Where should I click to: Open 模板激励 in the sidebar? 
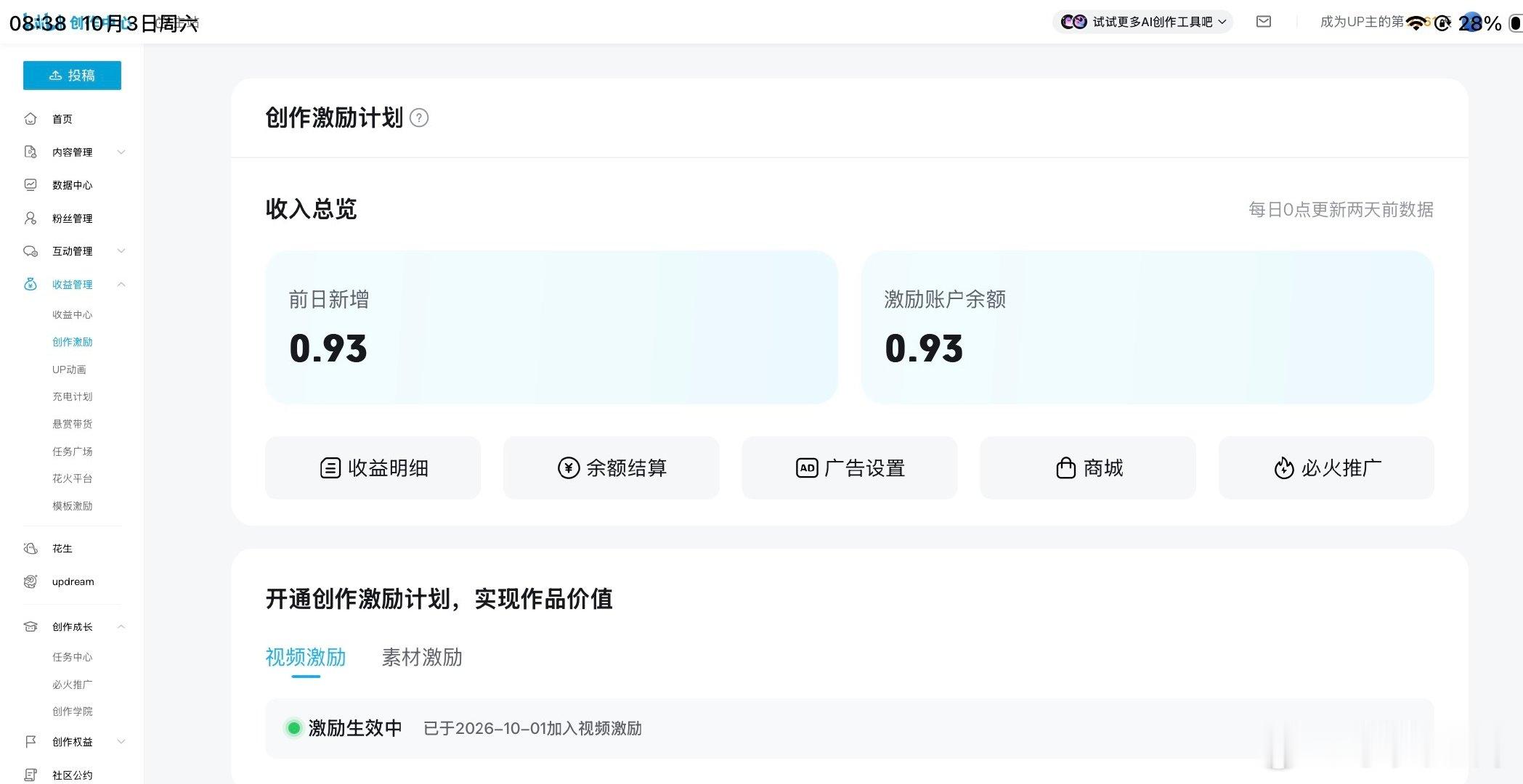tap(72, 506)
